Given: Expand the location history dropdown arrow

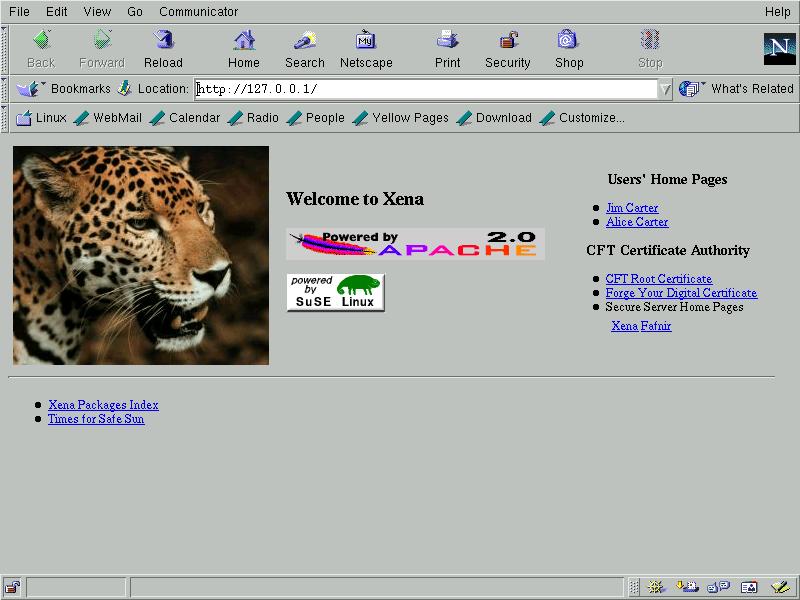Looking at the screenshot, I should [665, 89].
